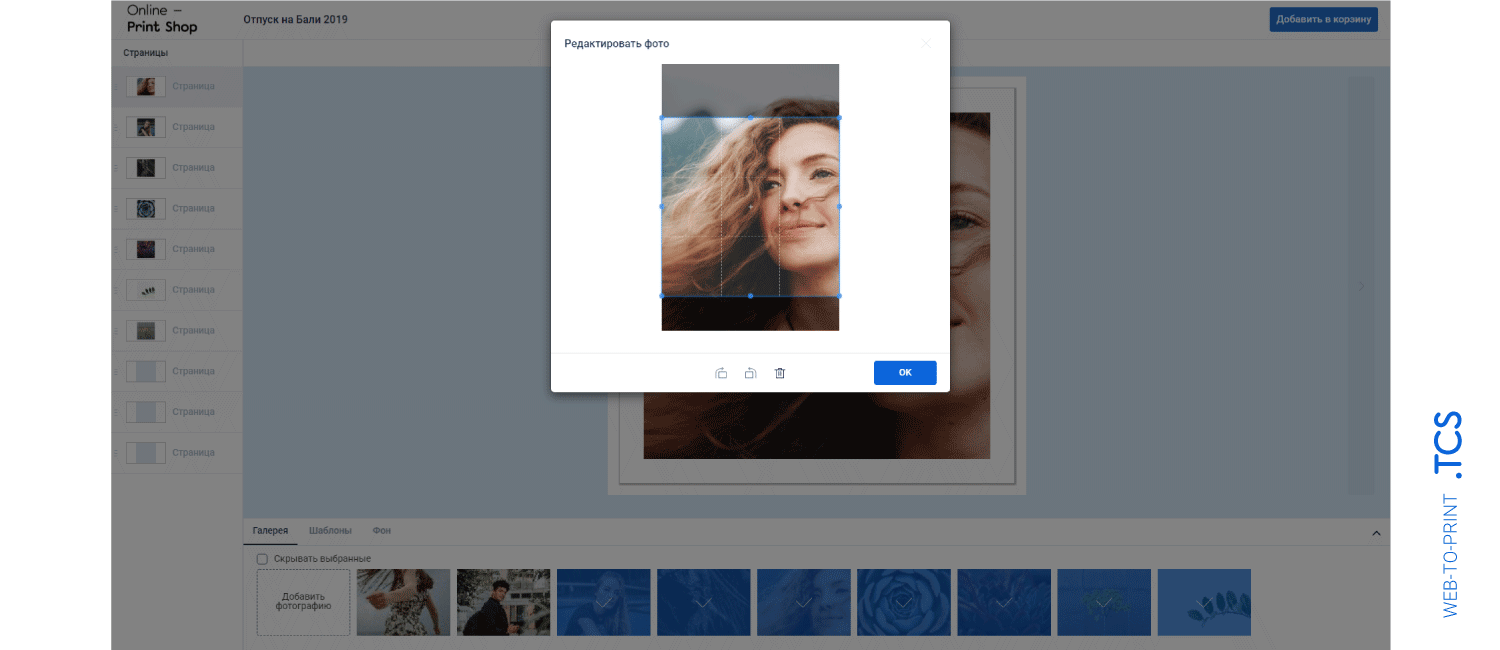Select the sixth page with the leaf sprig thumbnail

[x=177, y=290]
